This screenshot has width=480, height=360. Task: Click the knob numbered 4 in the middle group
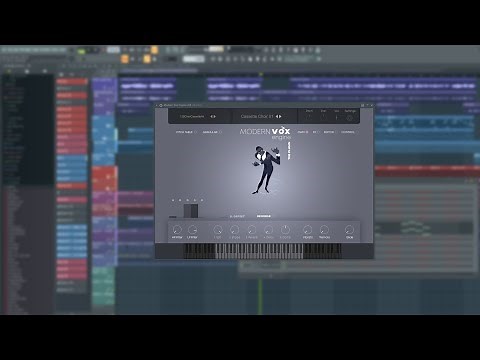coord(269,230)
